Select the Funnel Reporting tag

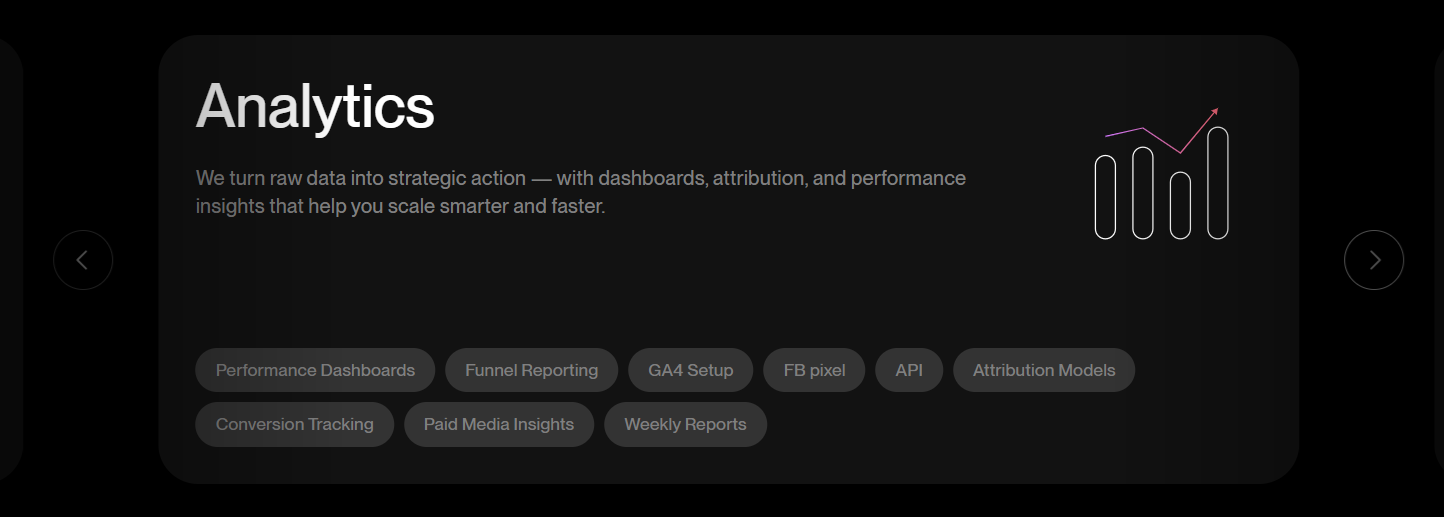tap(531, 370)
